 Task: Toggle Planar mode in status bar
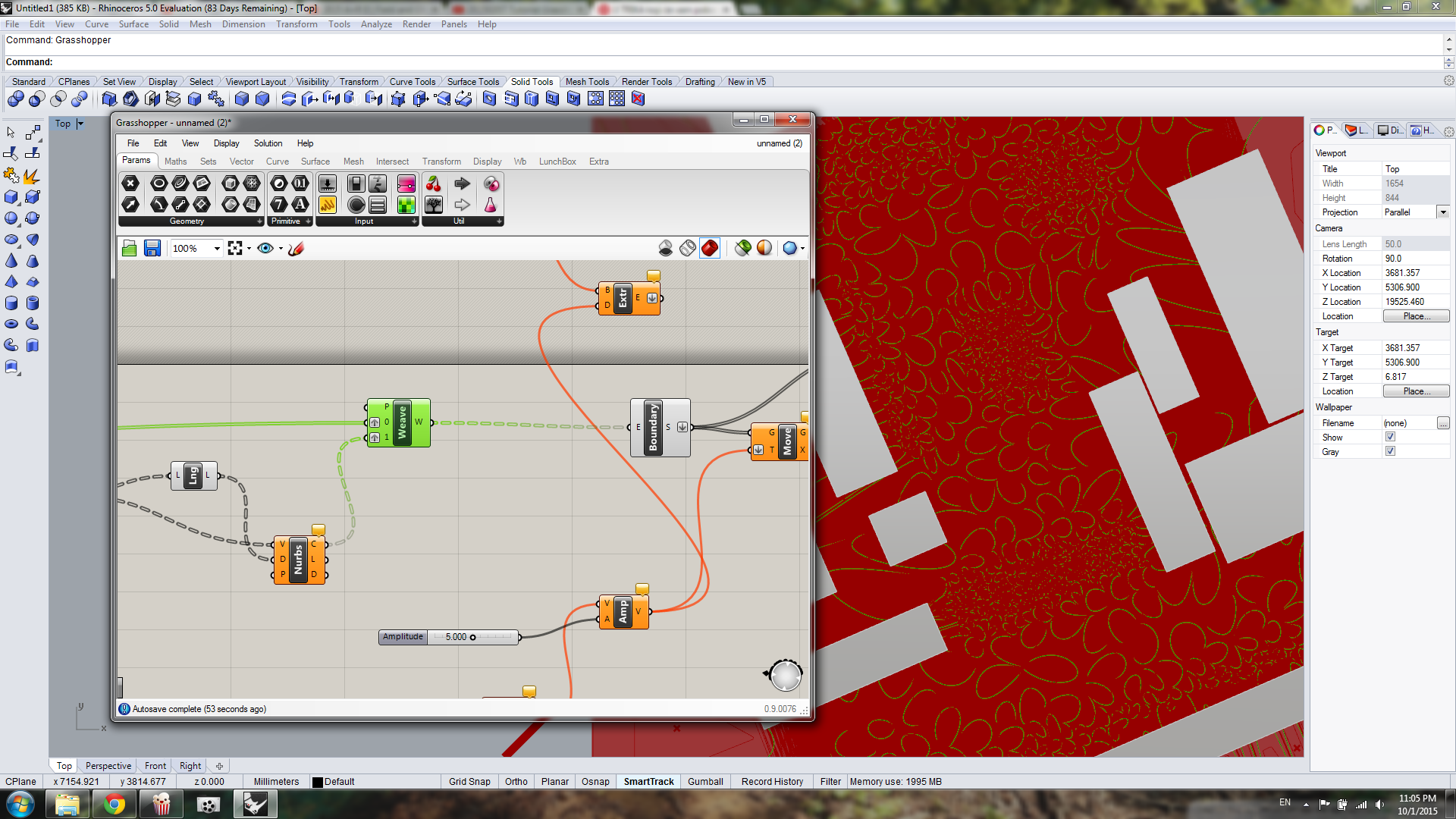(555, 782)
